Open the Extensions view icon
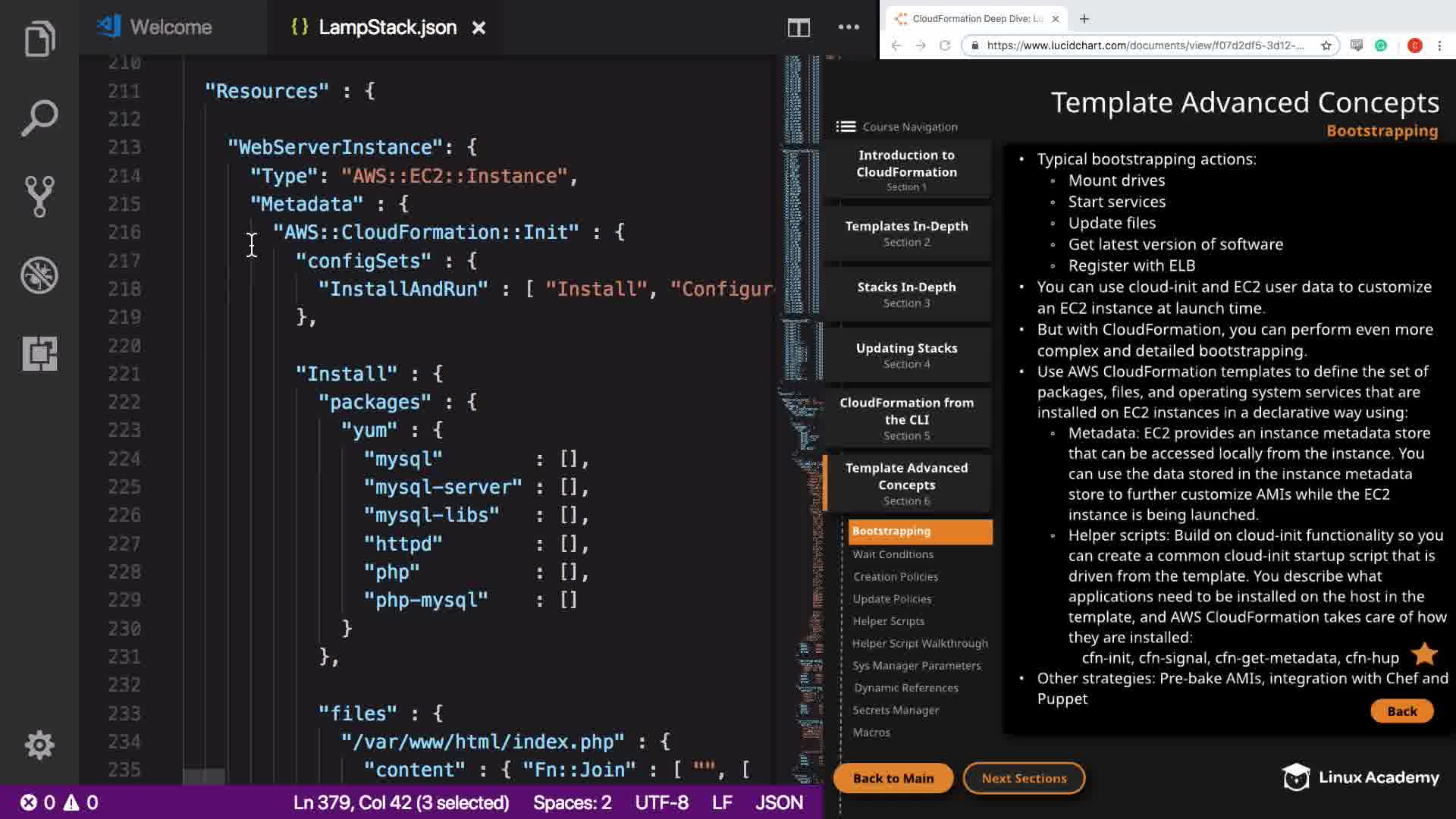 tap(39, 353)
